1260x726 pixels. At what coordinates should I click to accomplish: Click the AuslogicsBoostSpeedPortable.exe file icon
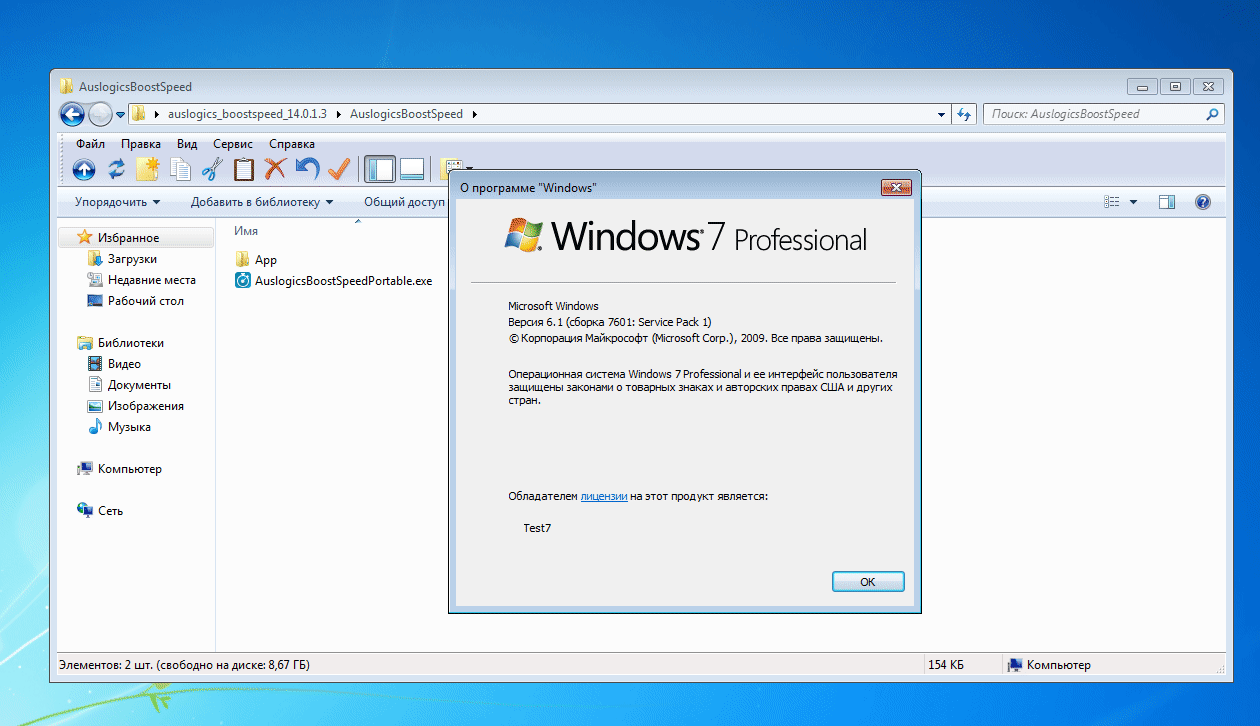pos(243,280)
